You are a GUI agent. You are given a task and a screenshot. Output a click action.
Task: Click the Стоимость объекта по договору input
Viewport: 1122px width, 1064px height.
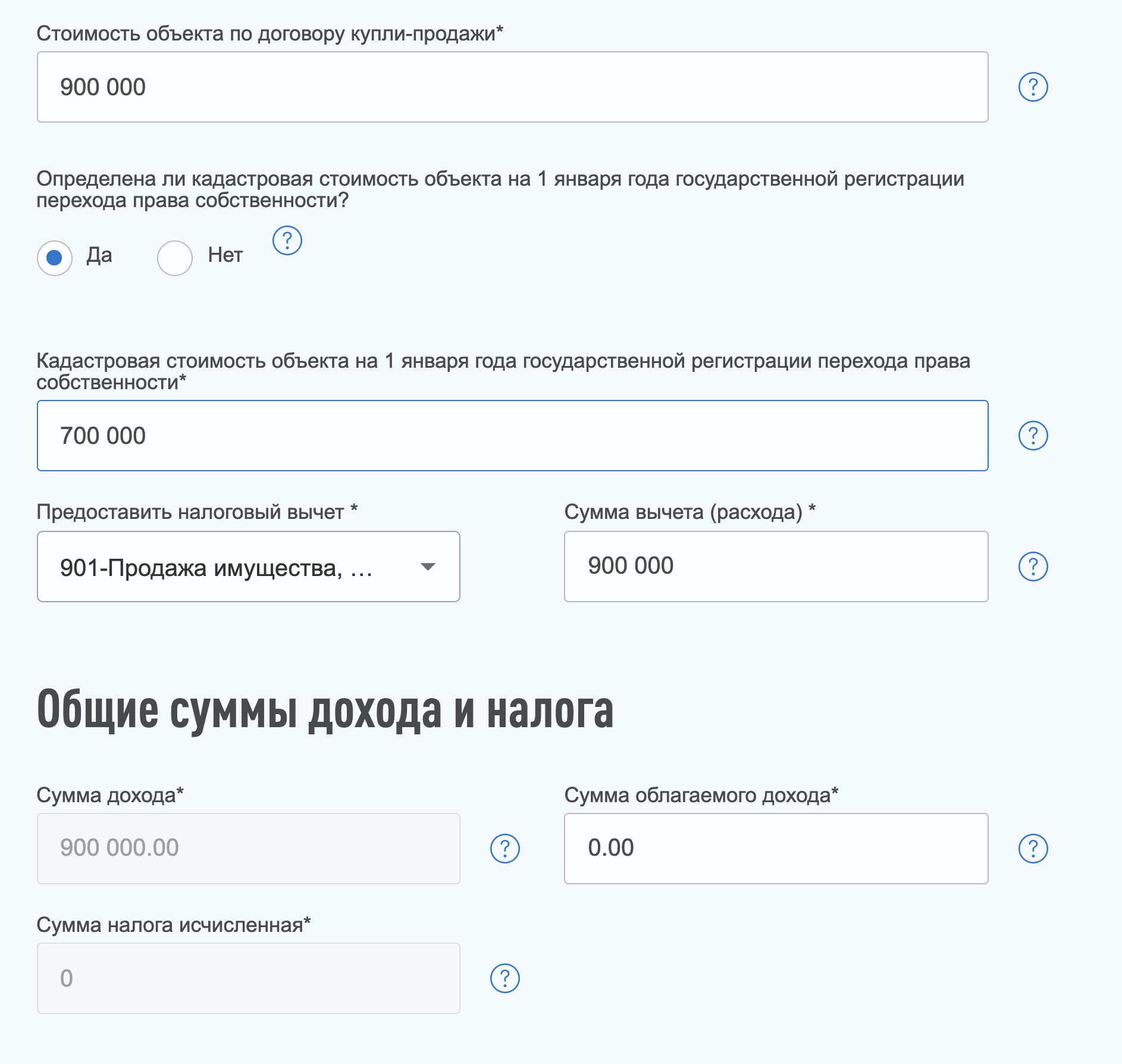(x=513, y=87)
